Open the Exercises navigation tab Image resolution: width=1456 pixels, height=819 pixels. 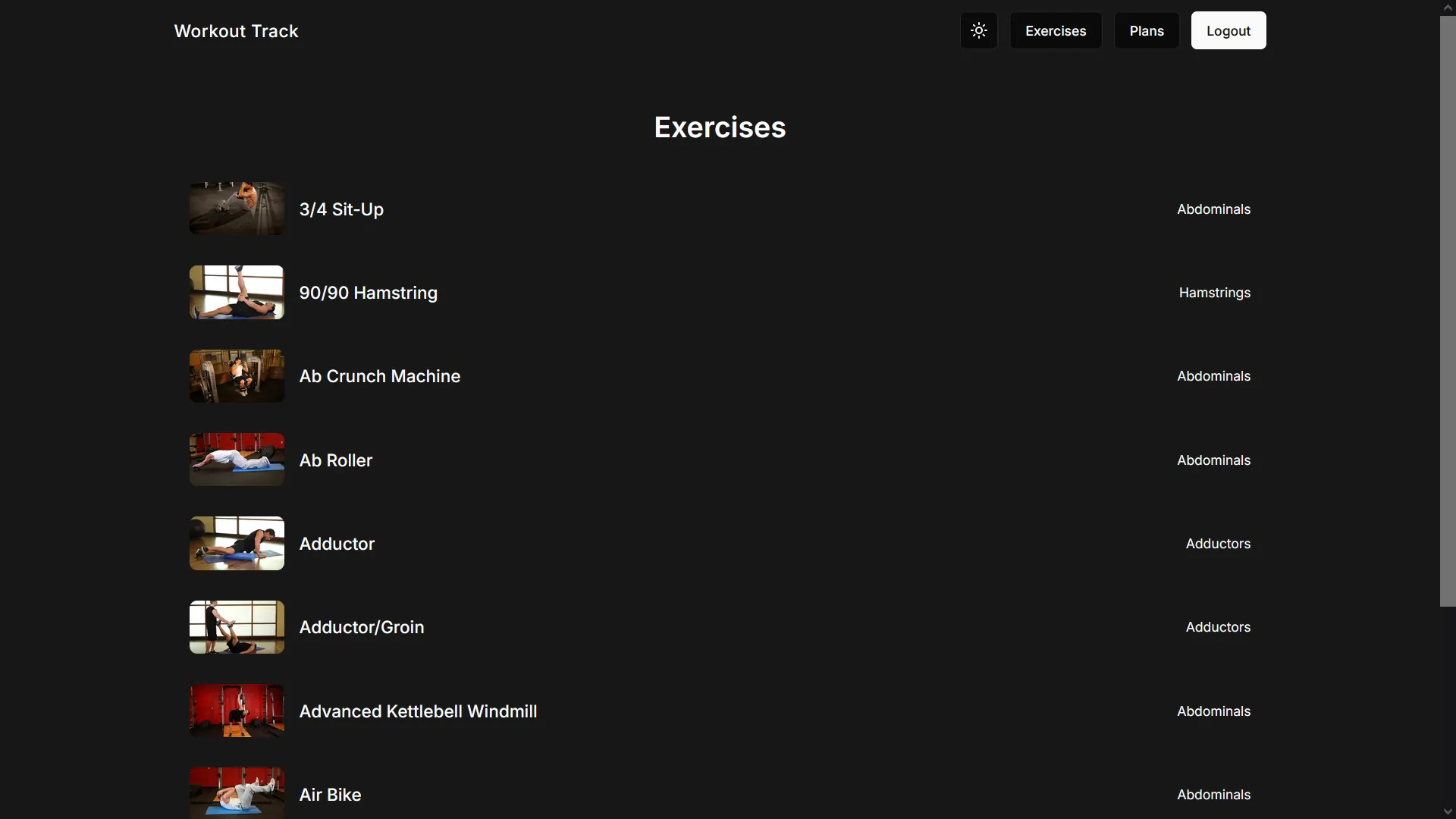point(1056,31)
